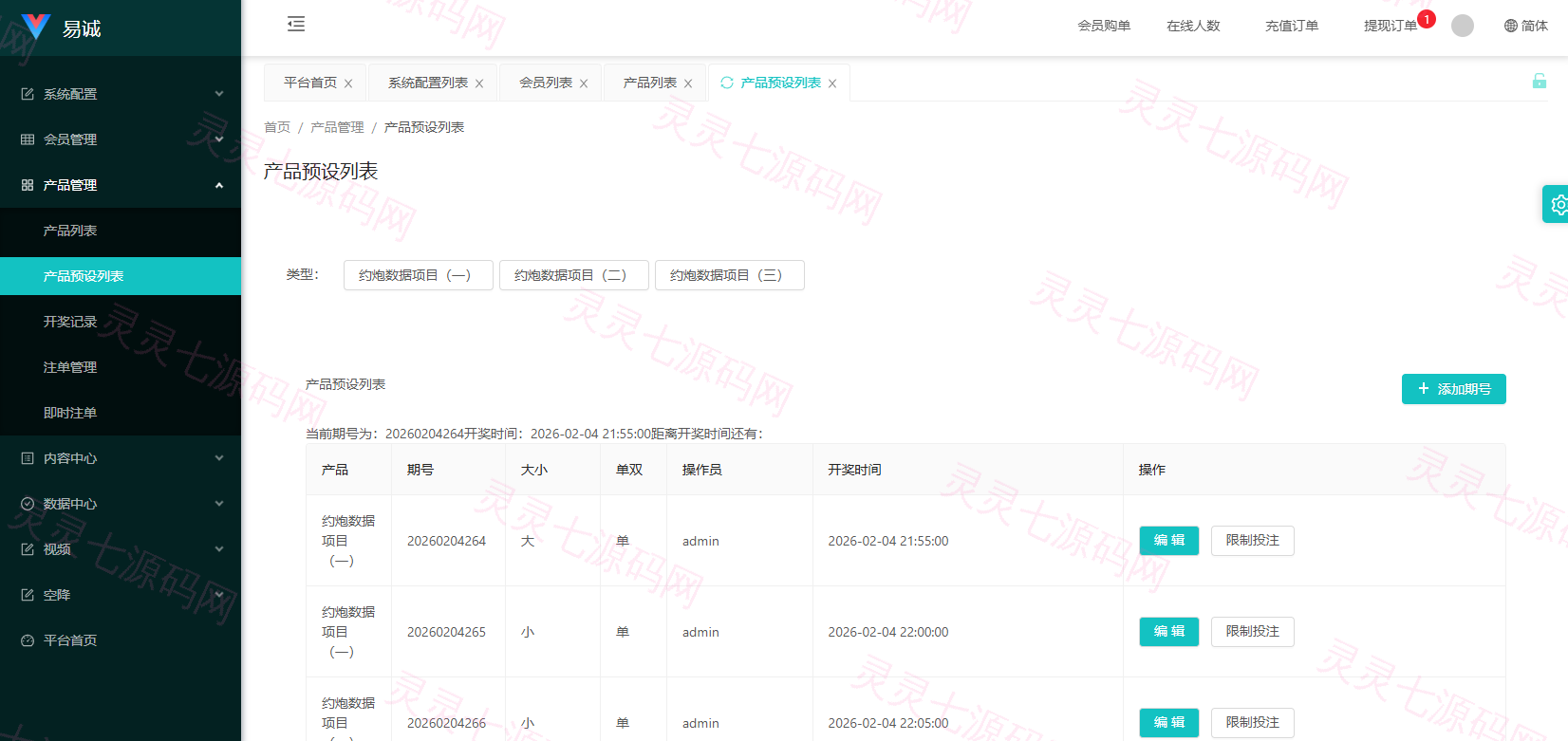Close the 系统配置列表 tab

pos(479,83)
